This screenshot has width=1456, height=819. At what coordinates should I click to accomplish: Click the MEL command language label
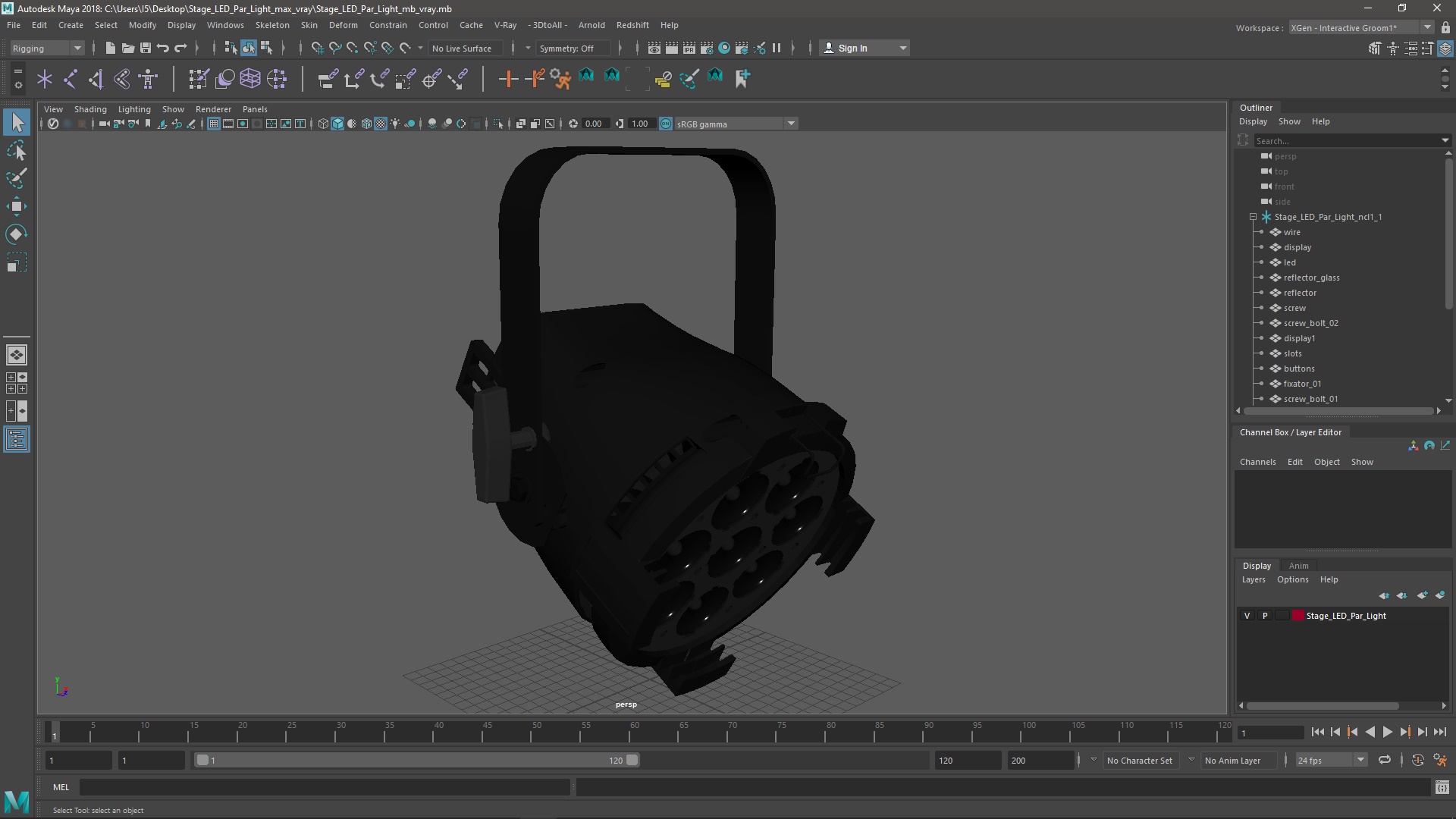click(x=61, y=787)
